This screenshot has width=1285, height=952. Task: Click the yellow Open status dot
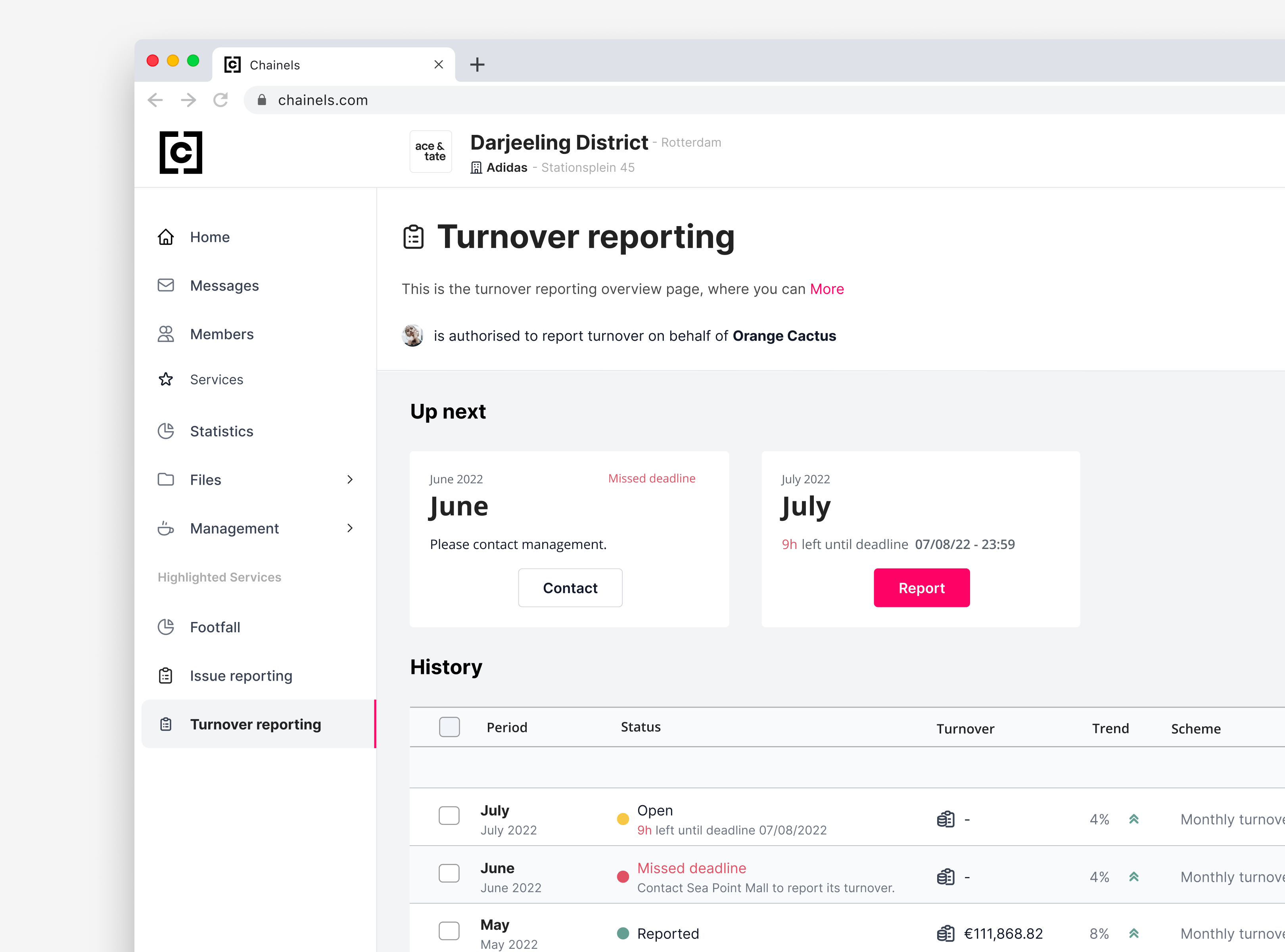623,819
